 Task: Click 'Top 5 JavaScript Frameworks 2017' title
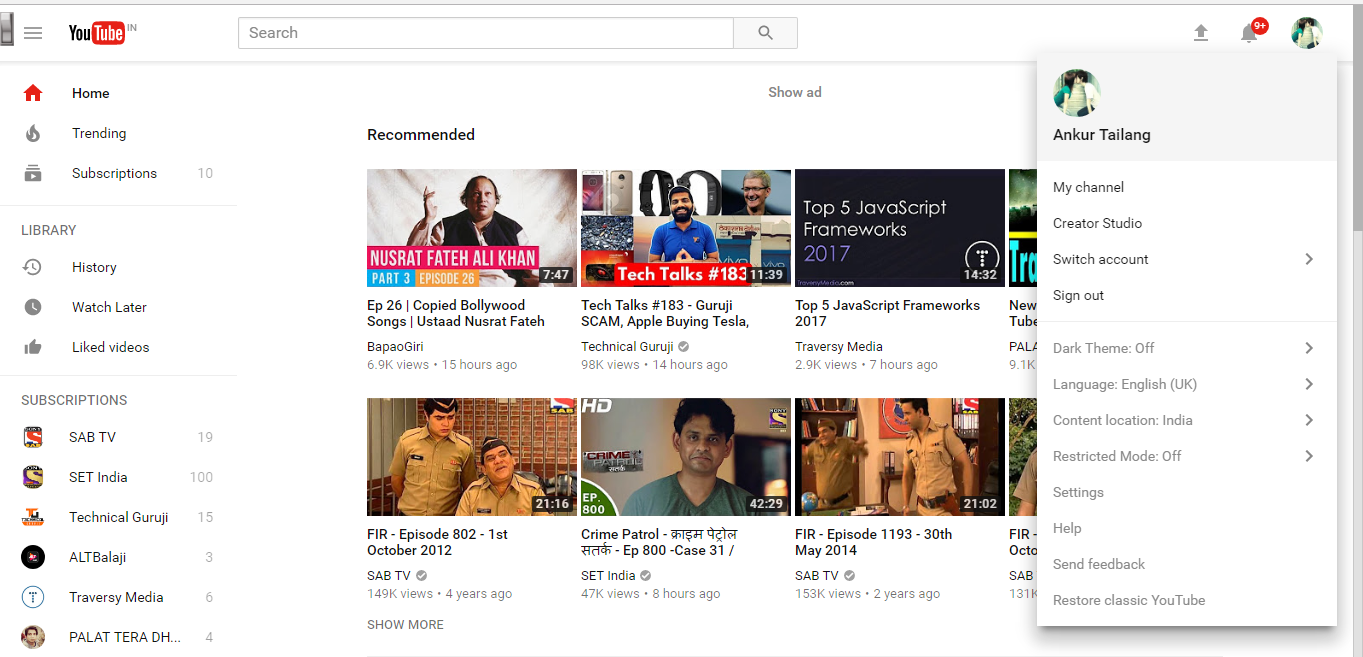point(888,313)
